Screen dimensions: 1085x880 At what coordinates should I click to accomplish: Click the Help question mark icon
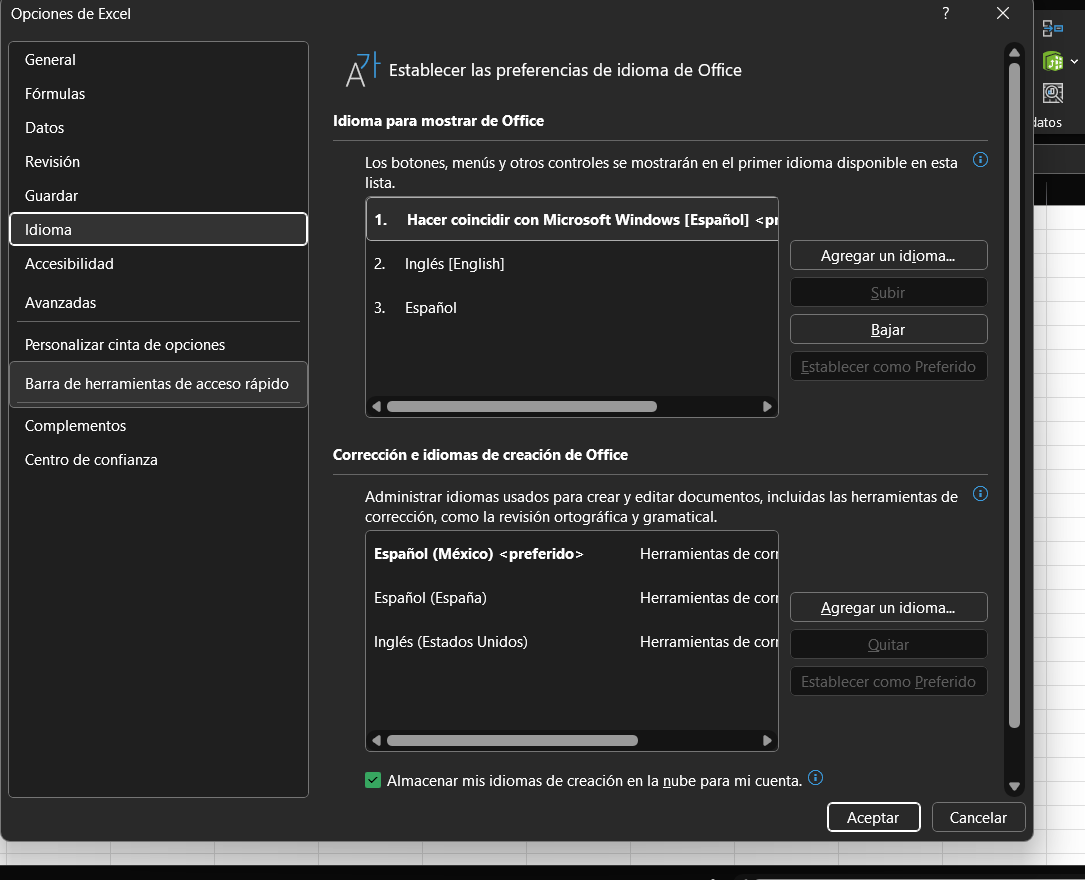click(x=945, y=13)
